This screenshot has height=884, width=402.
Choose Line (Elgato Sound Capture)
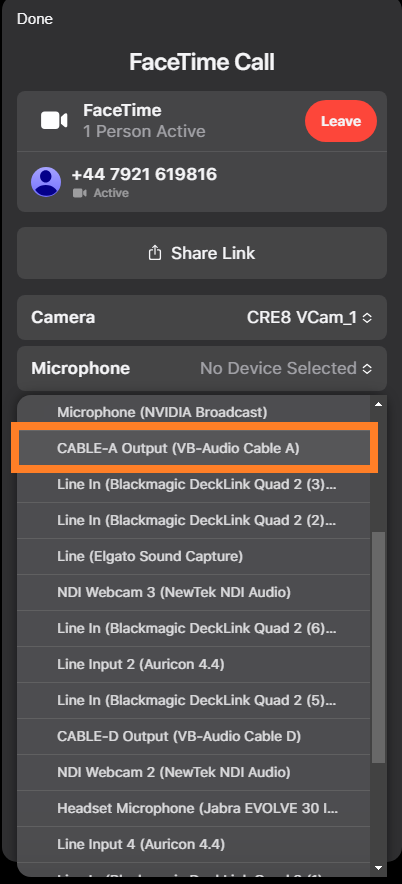(194, 556)
